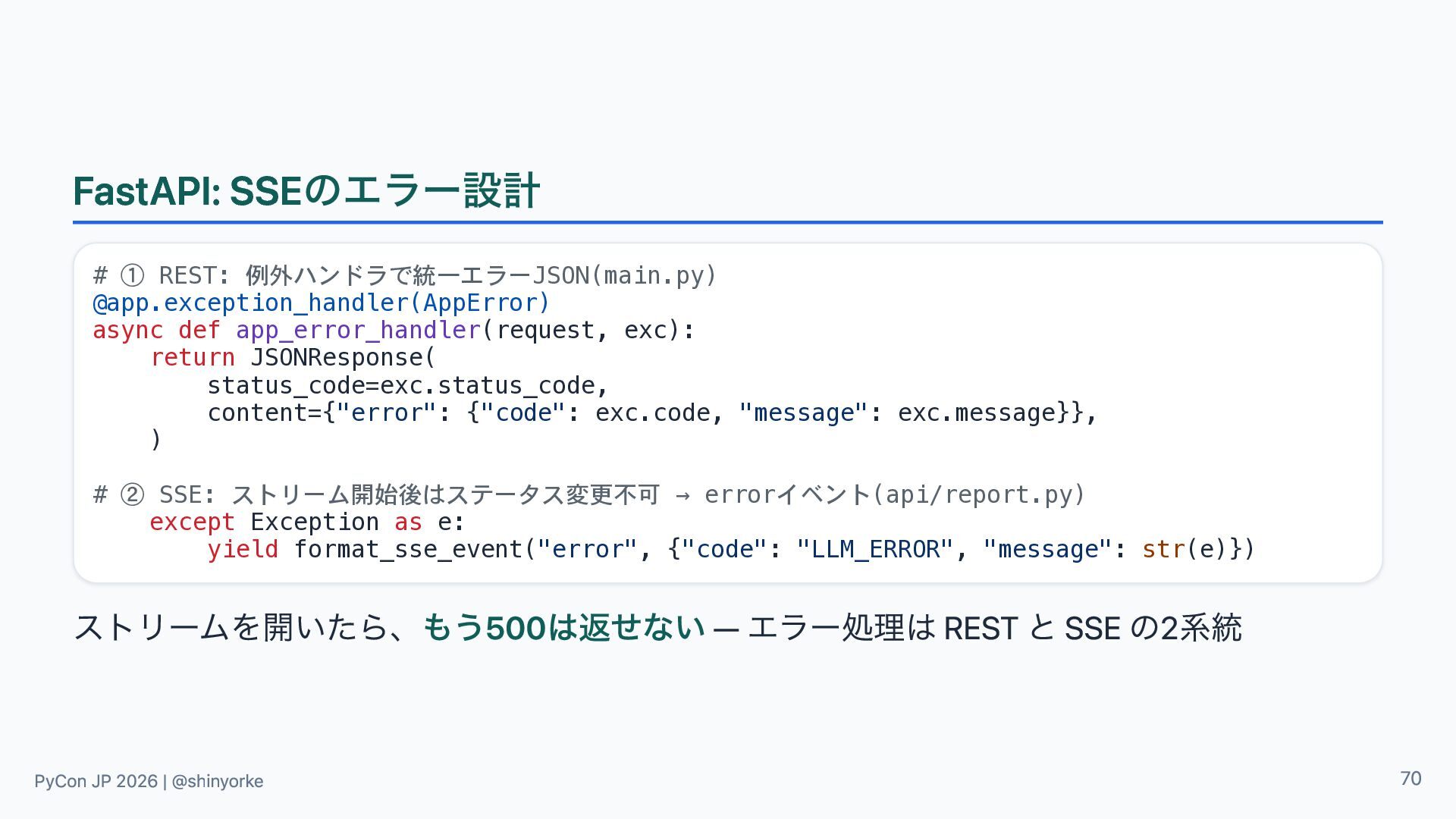Image resolution: width=1456 pixels, height=819 pixels.
Task: Click the '# ② SSE' comment line
Action: 589,494
